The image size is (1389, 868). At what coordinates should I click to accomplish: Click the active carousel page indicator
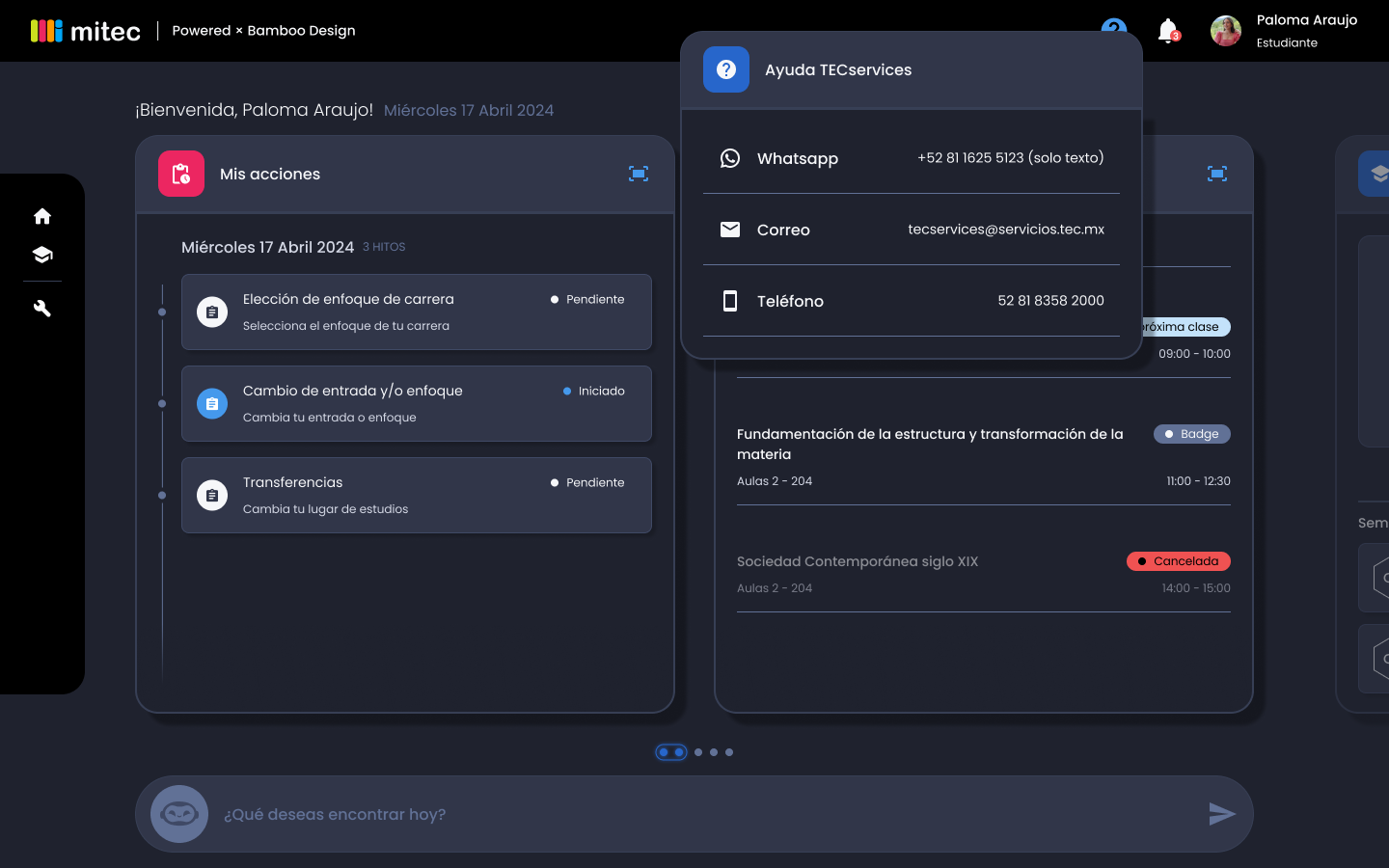point(671,752)
